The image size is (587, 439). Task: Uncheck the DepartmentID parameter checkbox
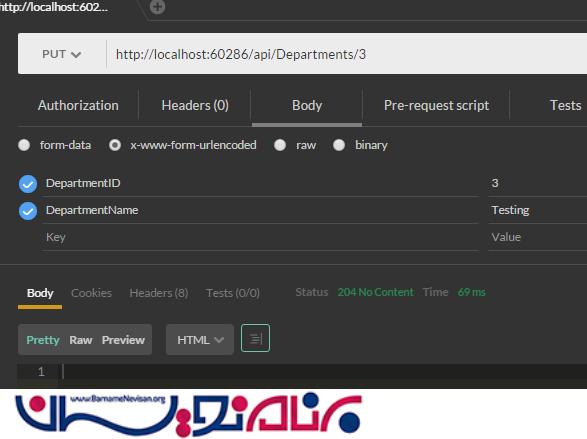click(x=28, y=184)
